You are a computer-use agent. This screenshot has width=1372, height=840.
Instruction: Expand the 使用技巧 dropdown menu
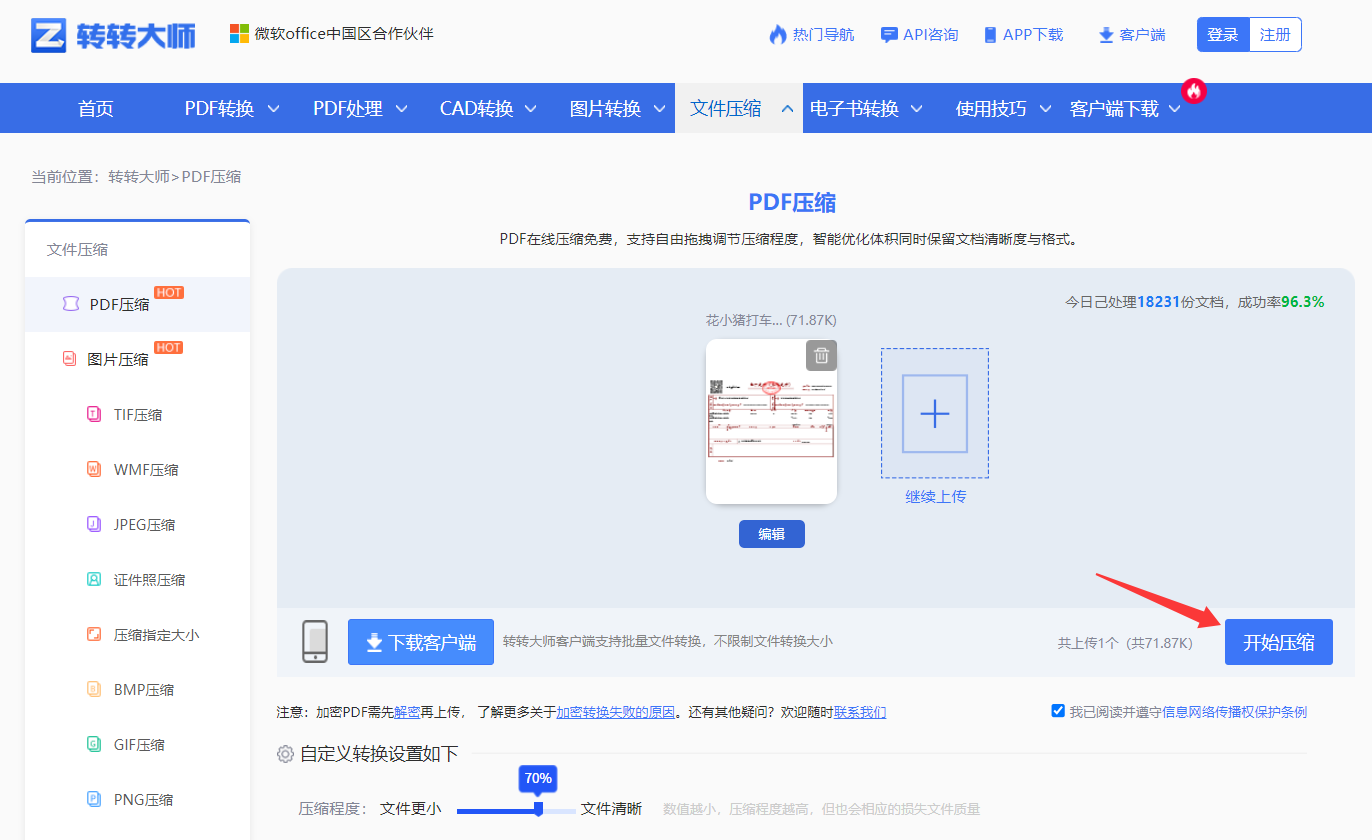tap(1046, 108)
